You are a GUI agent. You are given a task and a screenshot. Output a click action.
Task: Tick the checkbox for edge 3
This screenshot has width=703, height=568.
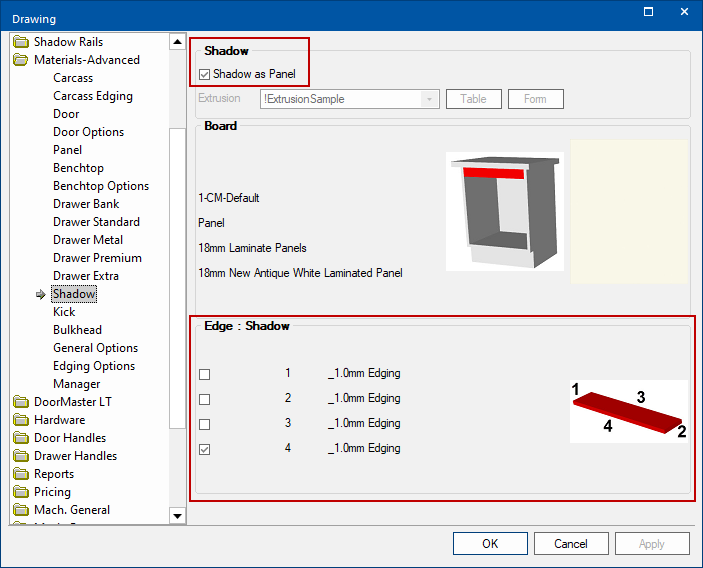pos(205,424)
